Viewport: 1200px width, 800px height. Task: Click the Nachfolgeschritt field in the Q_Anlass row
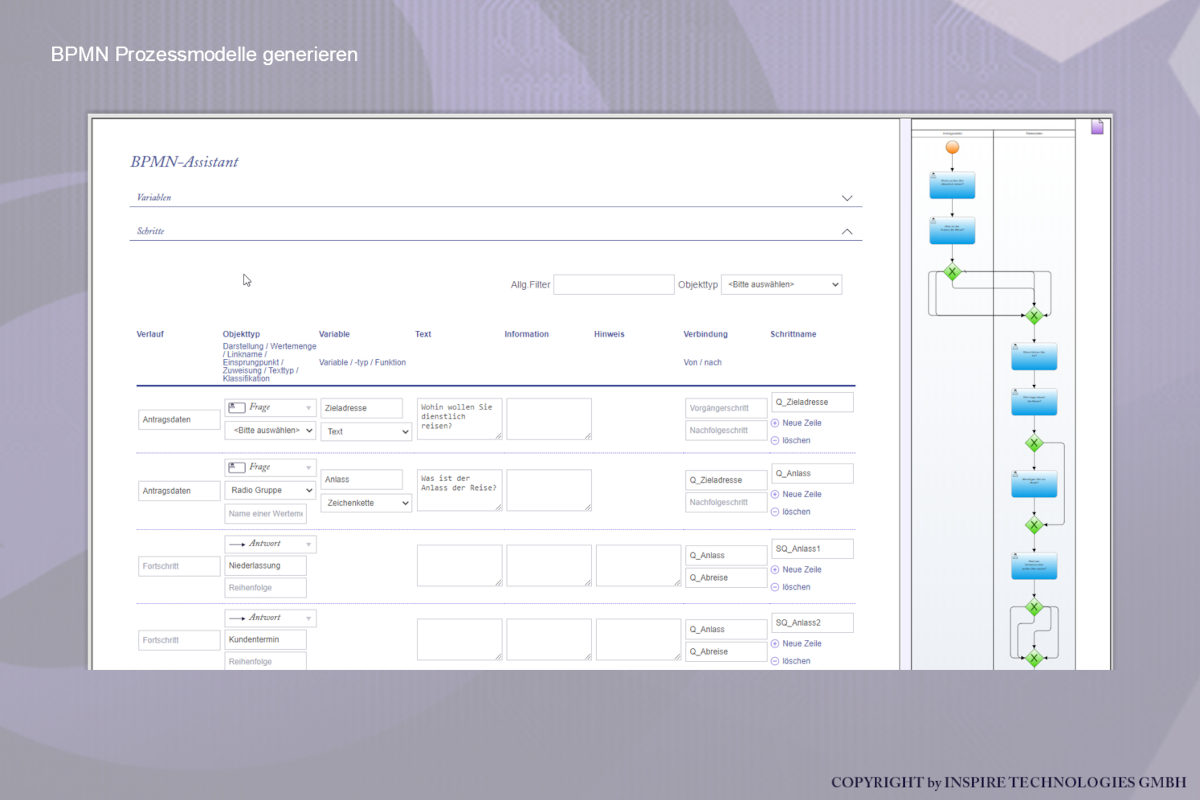(727, 502)
